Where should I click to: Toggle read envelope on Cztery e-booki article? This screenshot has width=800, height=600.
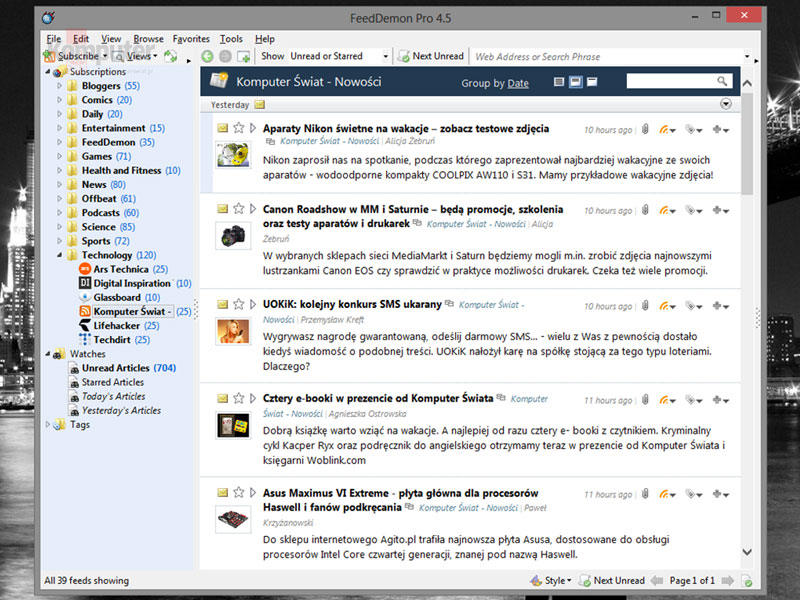[222, 398]
